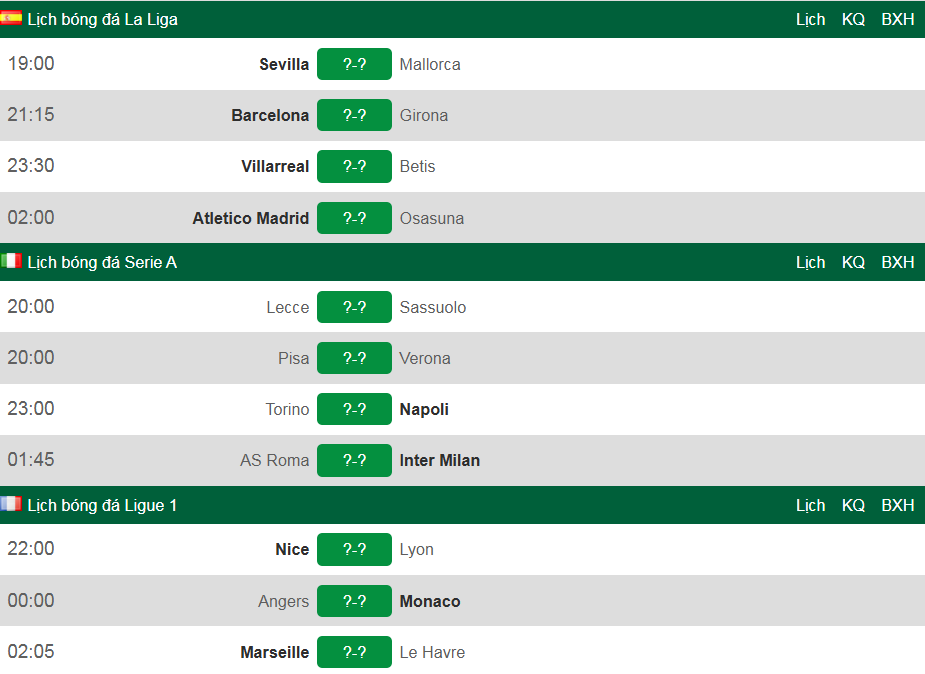Click the France flag icon
Viewport: 925px width, 674px height.
pos(11,504)
